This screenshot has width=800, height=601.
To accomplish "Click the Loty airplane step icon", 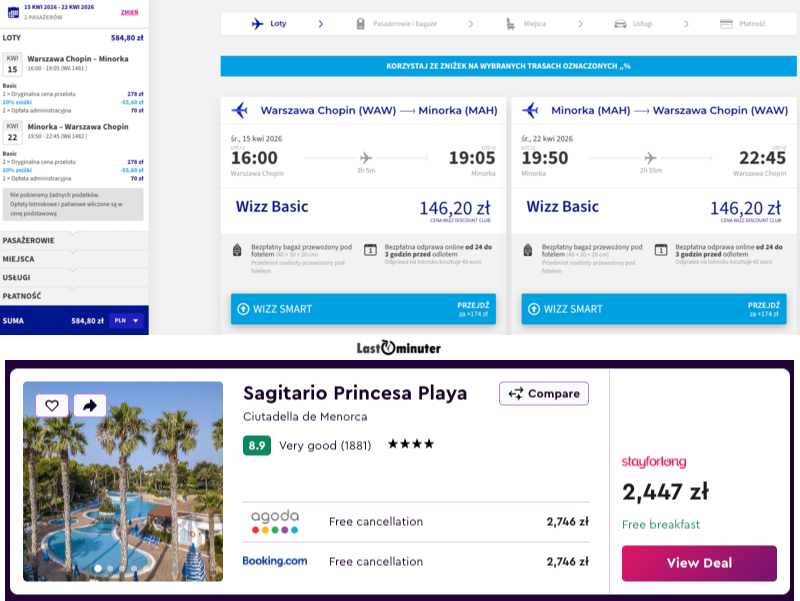I will [257, 24].
